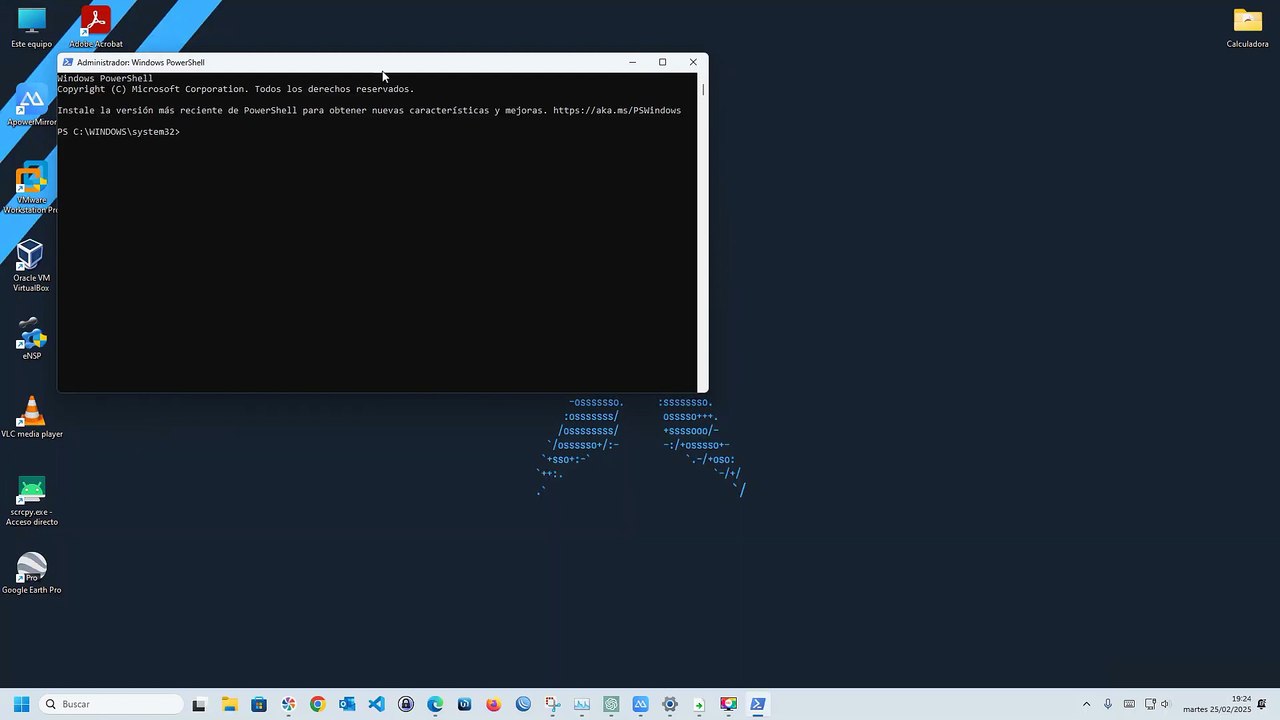Open Windows Settings from the taskbar
This screenshot has height=720, width=1280.
coord(669,704)
